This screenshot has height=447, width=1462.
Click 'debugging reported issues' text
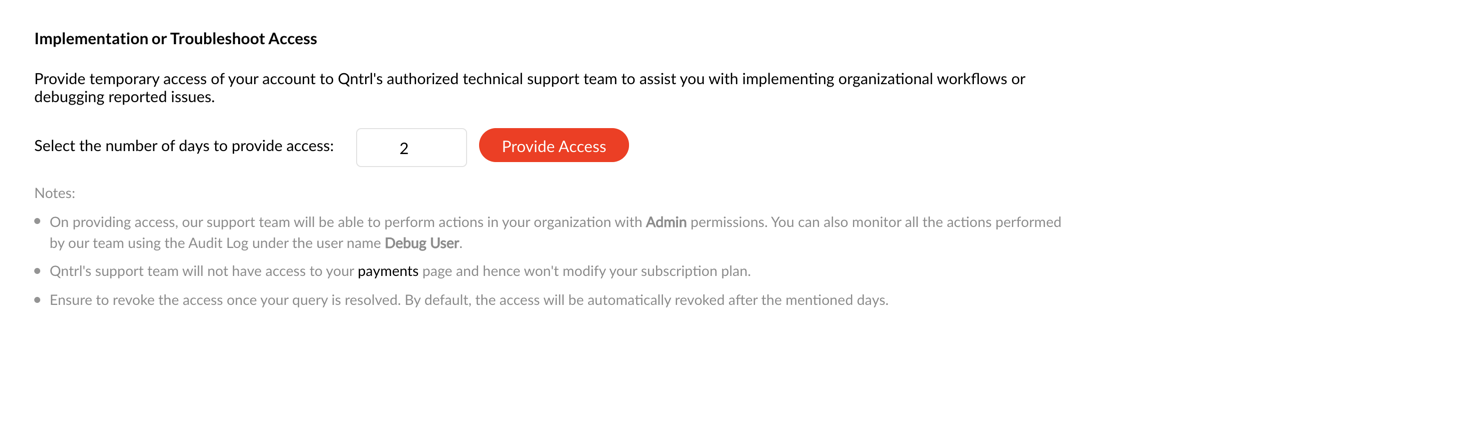click(124, 98)
